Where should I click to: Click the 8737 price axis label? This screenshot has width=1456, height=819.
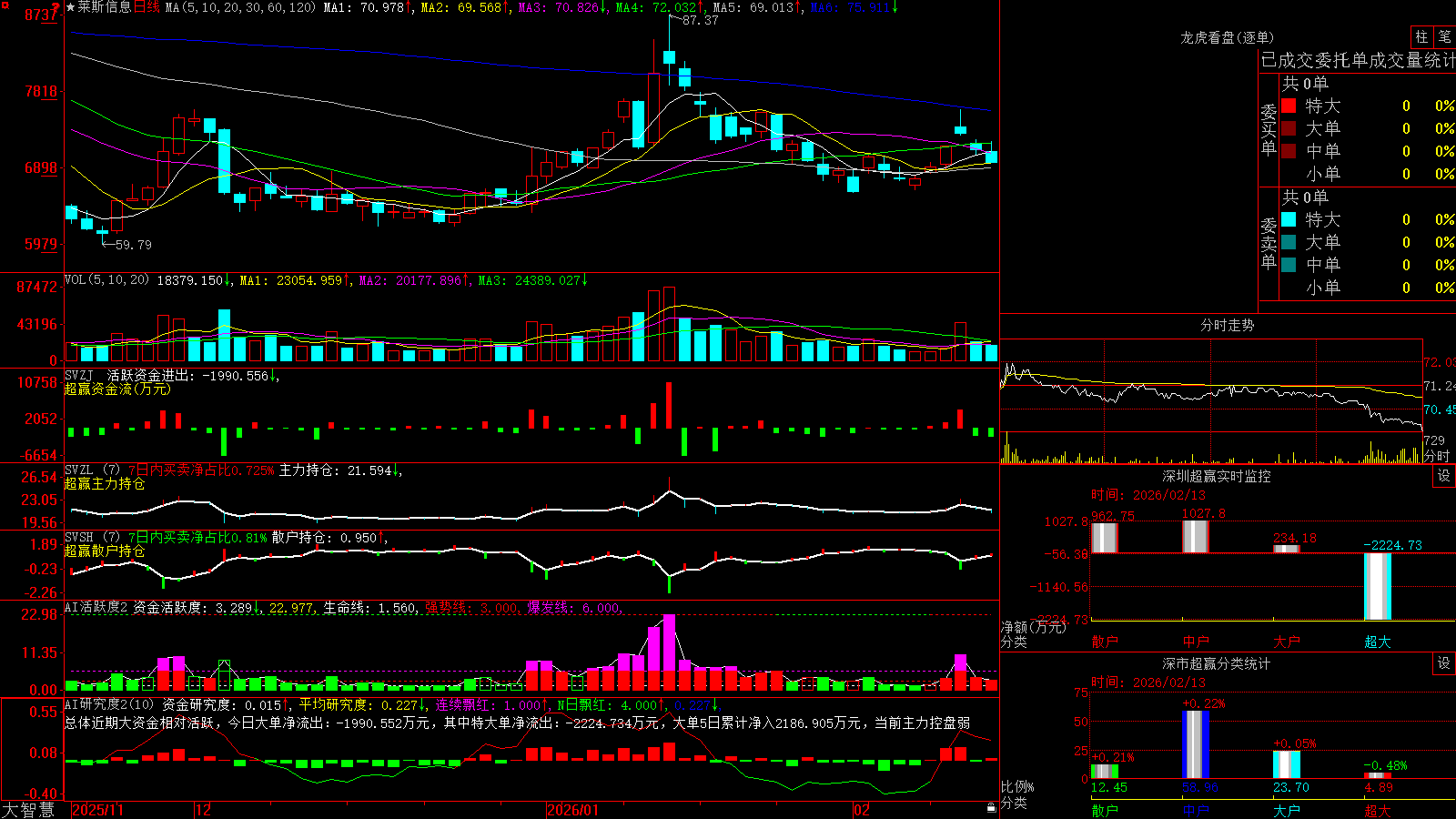[41, 15]
